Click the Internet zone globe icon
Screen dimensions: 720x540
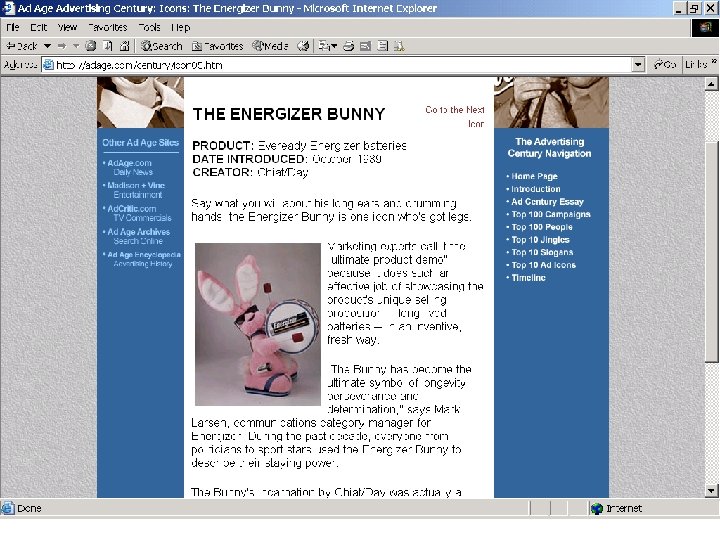point(596,508)
